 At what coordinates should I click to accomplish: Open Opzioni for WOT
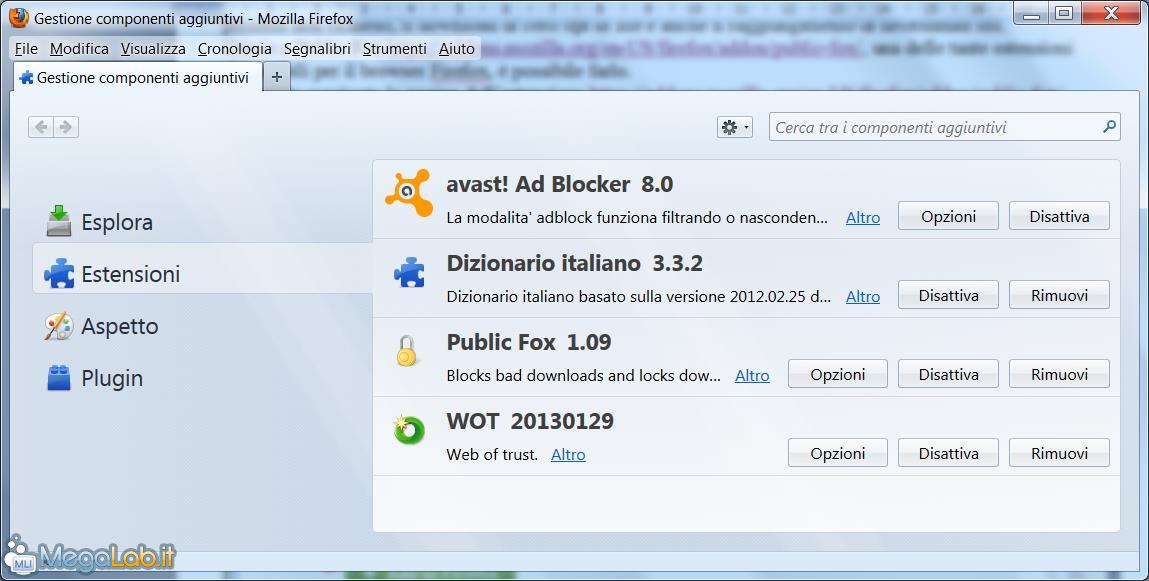pyautogui.click(x=838, y=454)
